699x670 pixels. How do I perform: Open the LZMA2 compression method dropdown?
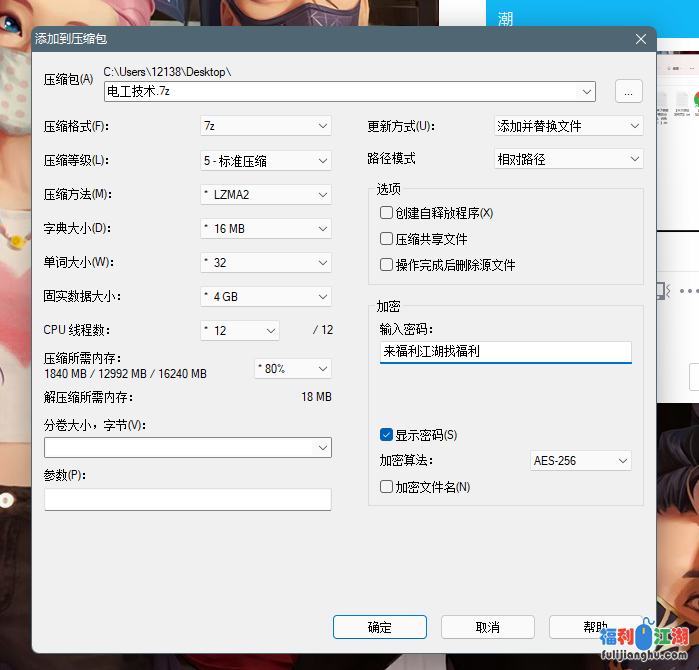click(x=265, y=194)
